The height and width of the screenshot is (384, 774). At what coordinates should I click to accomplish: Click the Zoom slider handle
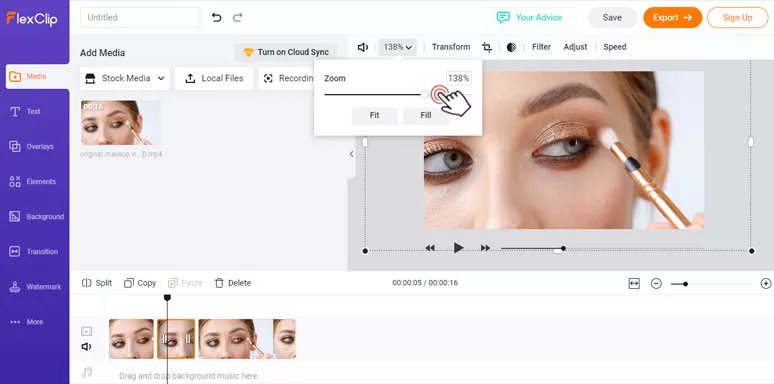tap(425, 94)
